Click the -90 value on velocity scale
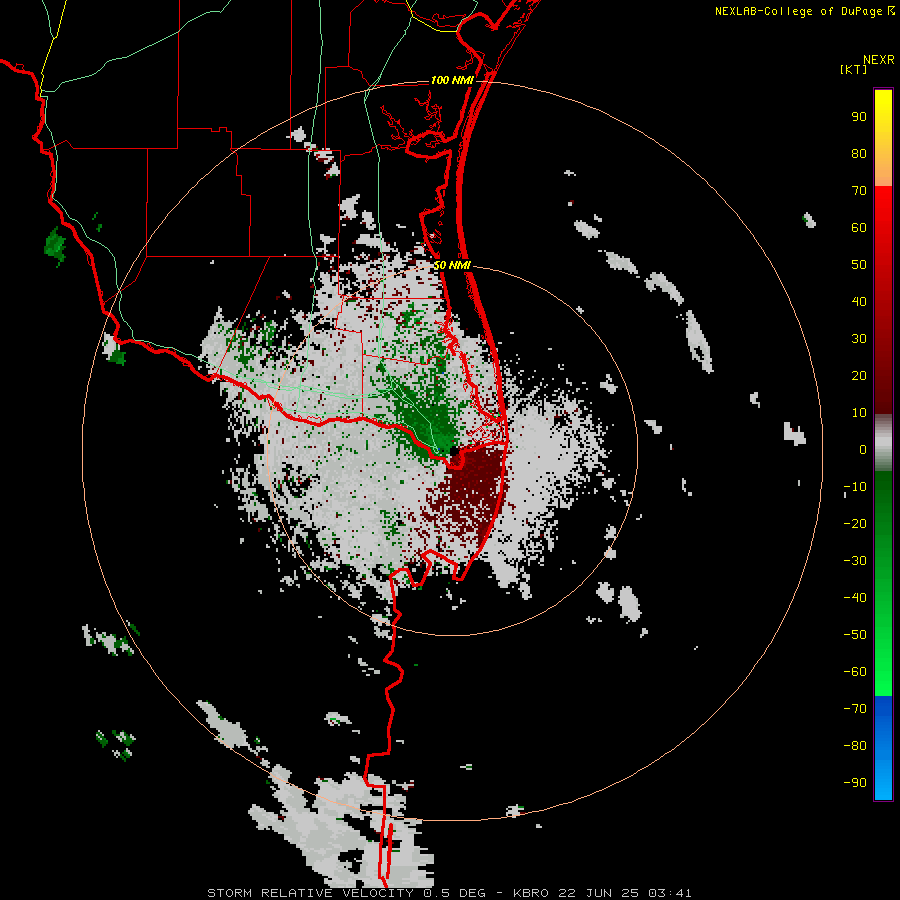 click(855, 783)
